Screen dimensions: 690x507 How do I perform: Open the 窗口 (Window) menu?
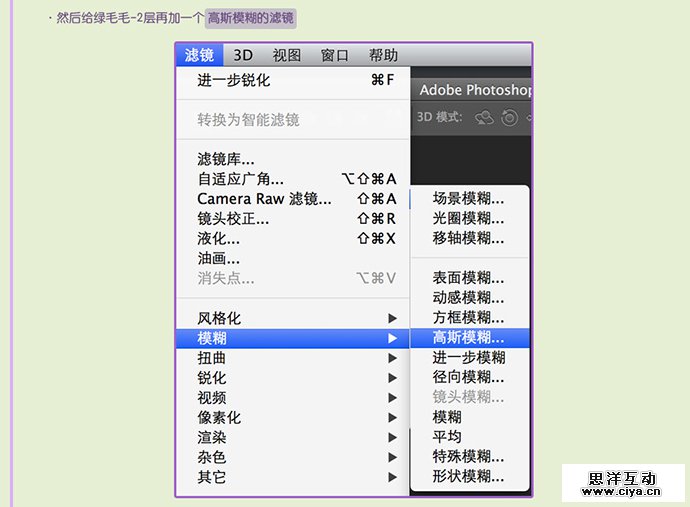pos(335,55)
